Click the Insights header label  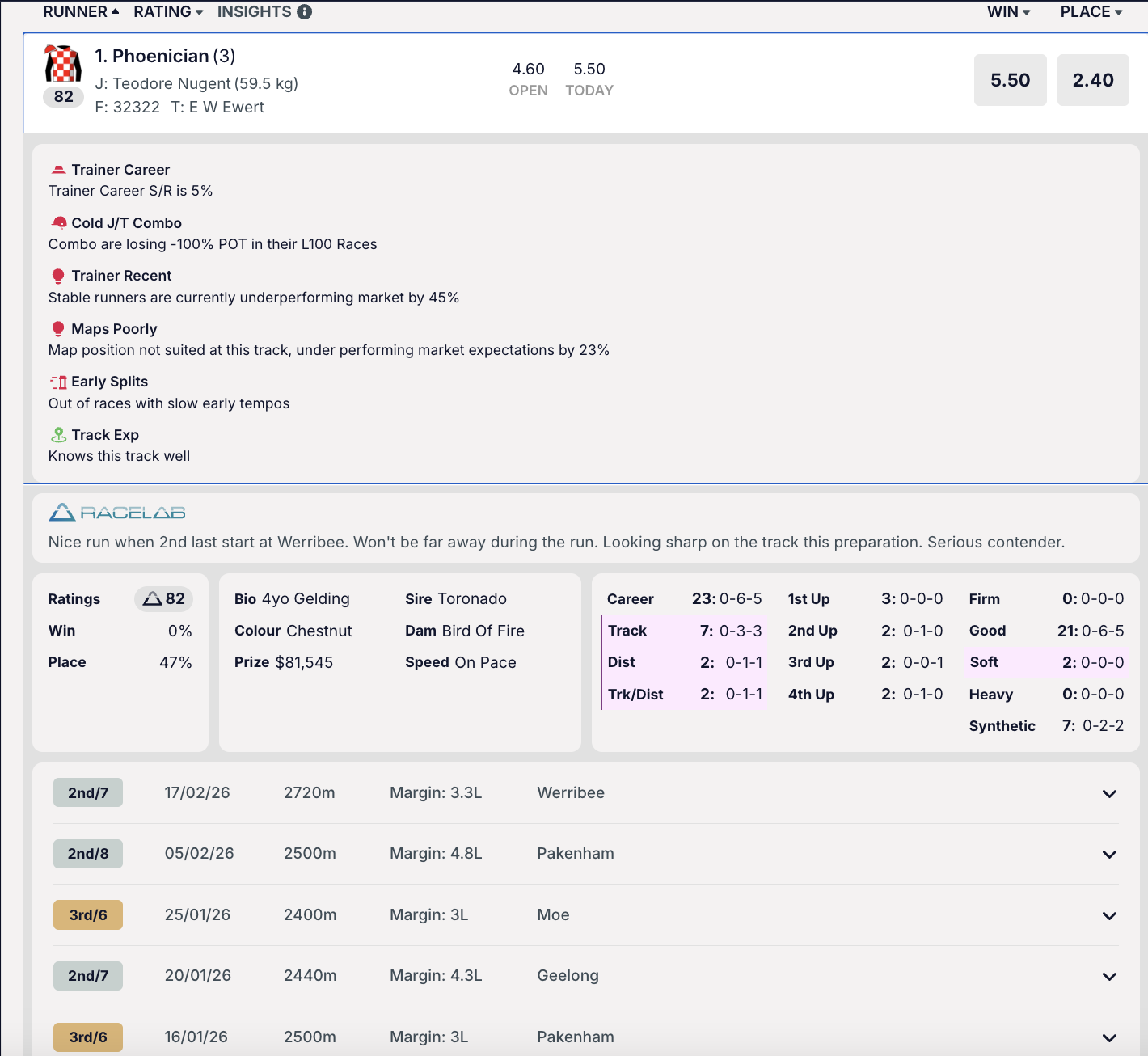pyautogui.click(x=254, y=11)
